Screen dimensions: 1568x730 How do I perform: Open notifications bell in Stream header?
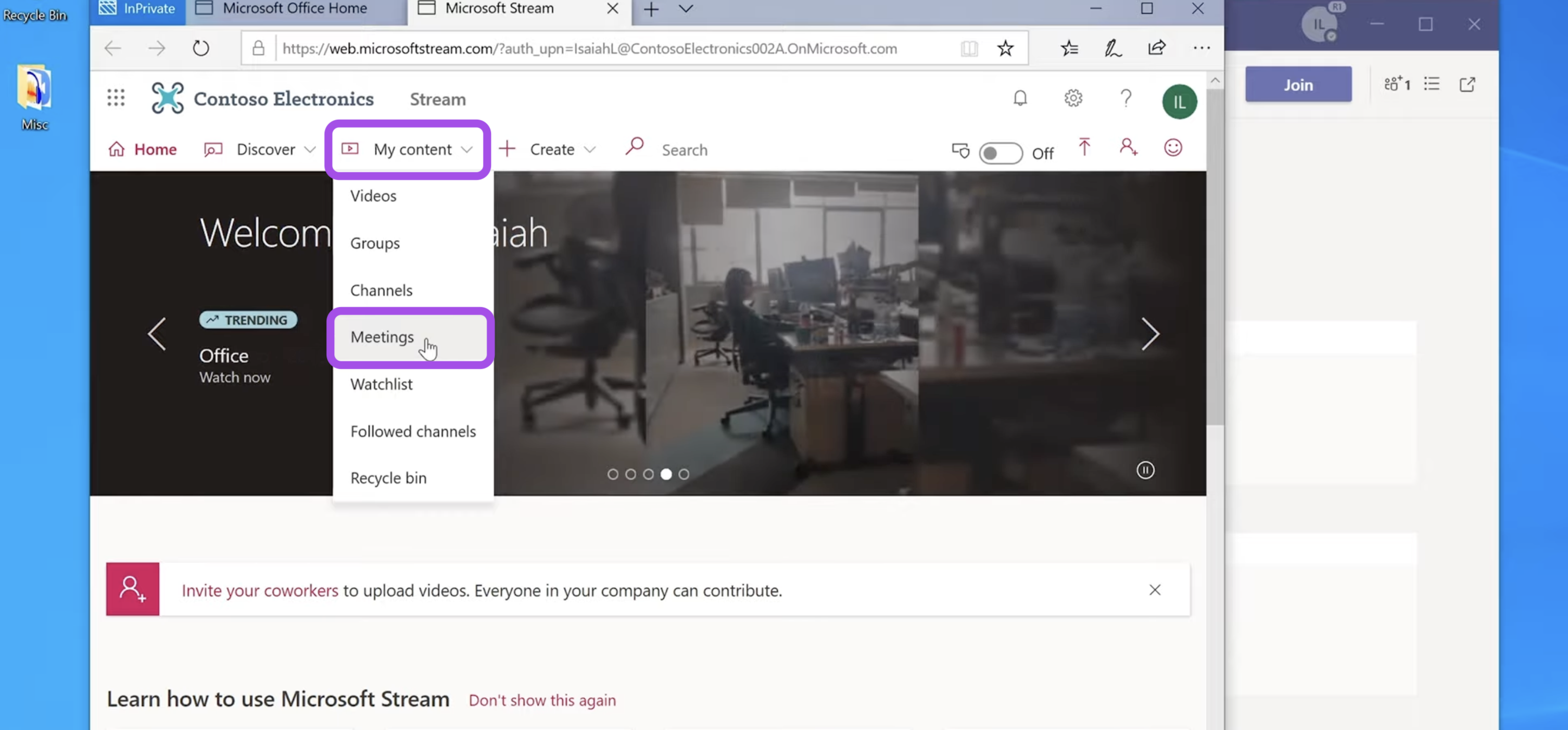tap(1020, 98)
